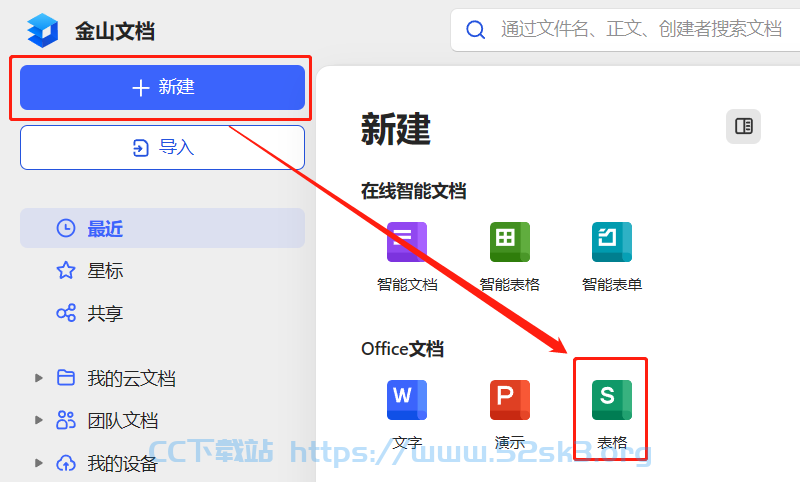Click the 在线智能文档 section heading
The image size is (800, 482).
pyautogui.click(x=414, y=191)
